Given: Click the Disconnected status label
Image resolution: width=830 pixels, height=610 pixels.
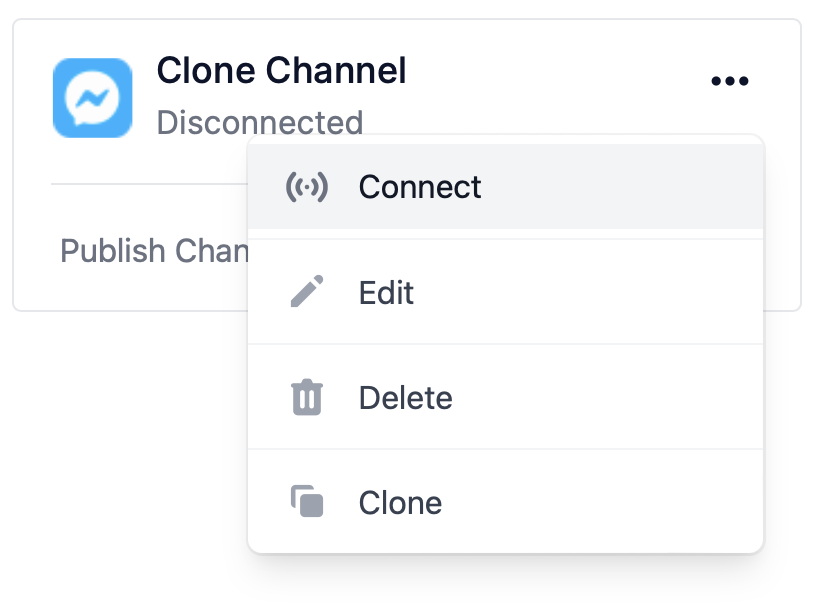Looking at the screenshot, I should 260,122.
